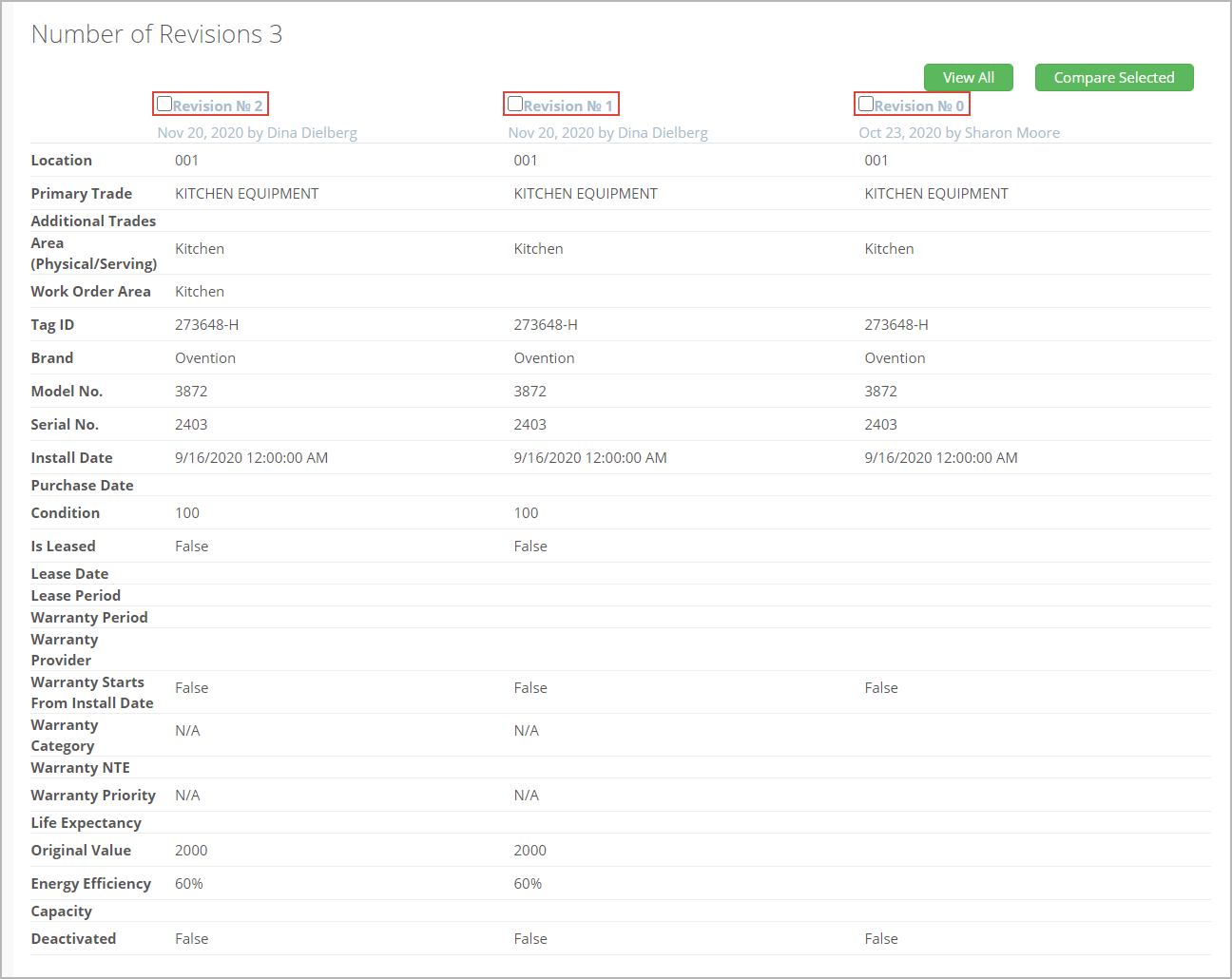Select the Primary Trade row label
Viewport: 1232px width, 979px height.
81,194
